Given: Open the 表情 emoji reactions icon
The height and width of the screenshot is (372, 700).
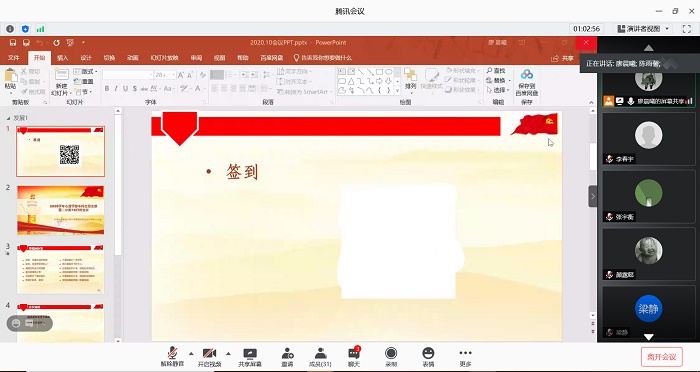Looking at the screenshot, I should pos(428,357).
